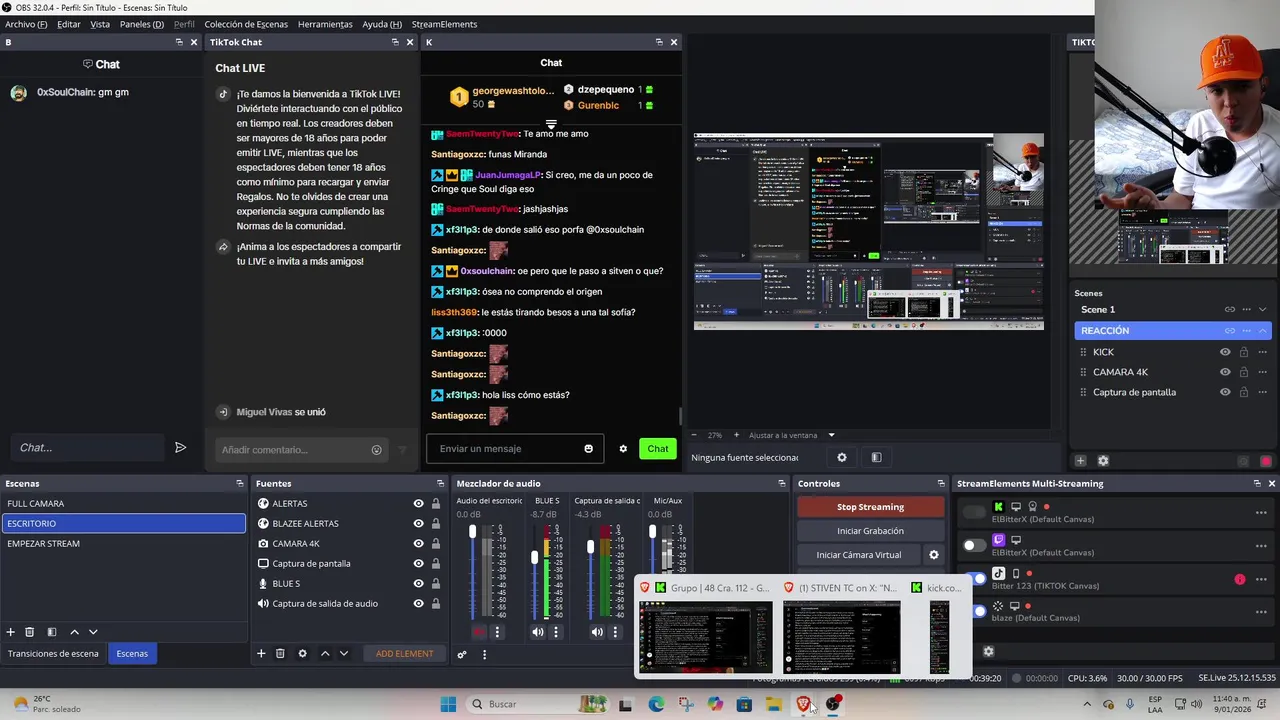Adjust the Audio del escritorio volume fader

tap(473, 533)
